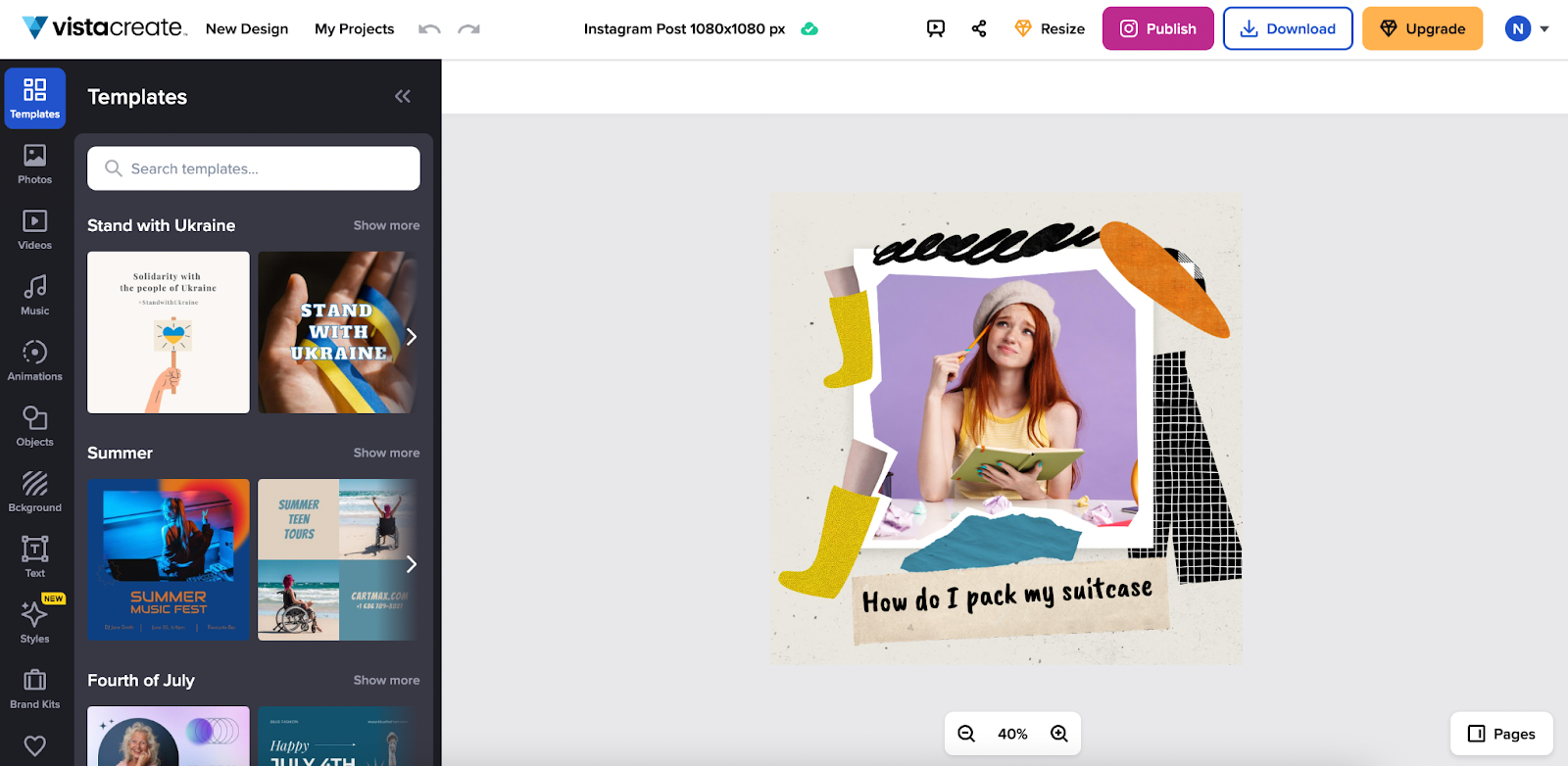Select the Solidarity with Ukraine template
1568x766 pixels.
pos(169,332)
